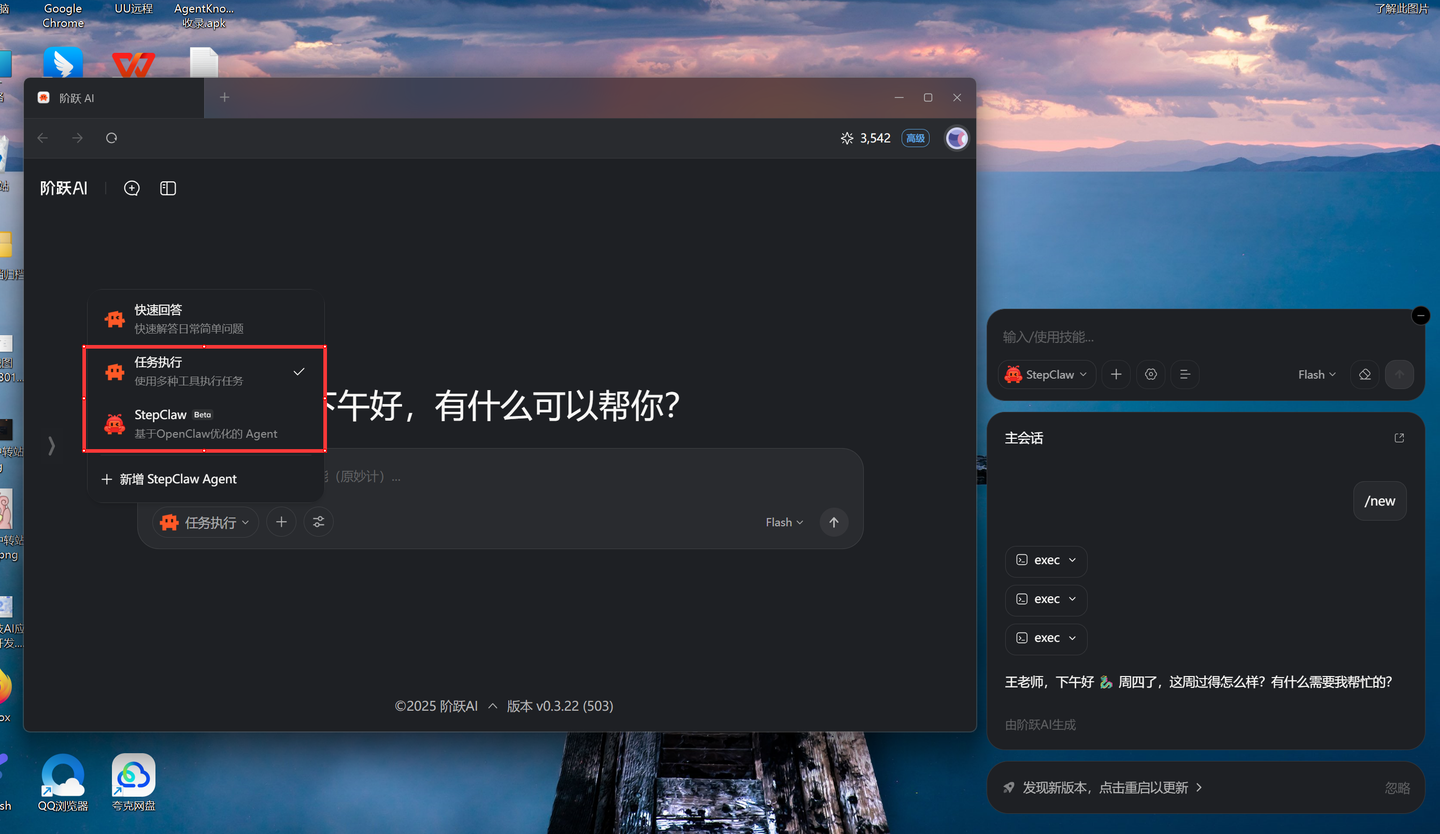This screenshot has width=1440, height=834.
Task: Open the blank white file desktop icon
Action: [x=204, y=62]
